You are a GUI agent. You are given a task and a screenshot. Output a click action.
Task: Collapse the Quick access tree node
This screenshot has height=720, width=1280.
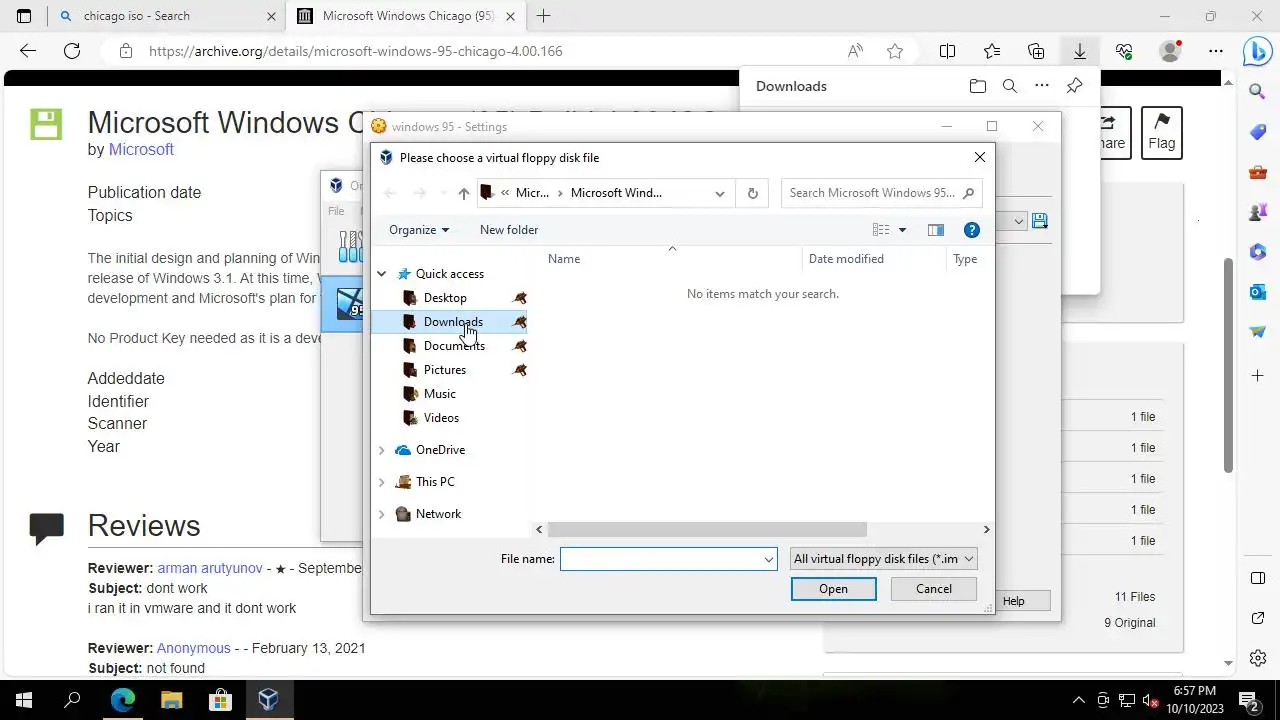click(381, 274)
